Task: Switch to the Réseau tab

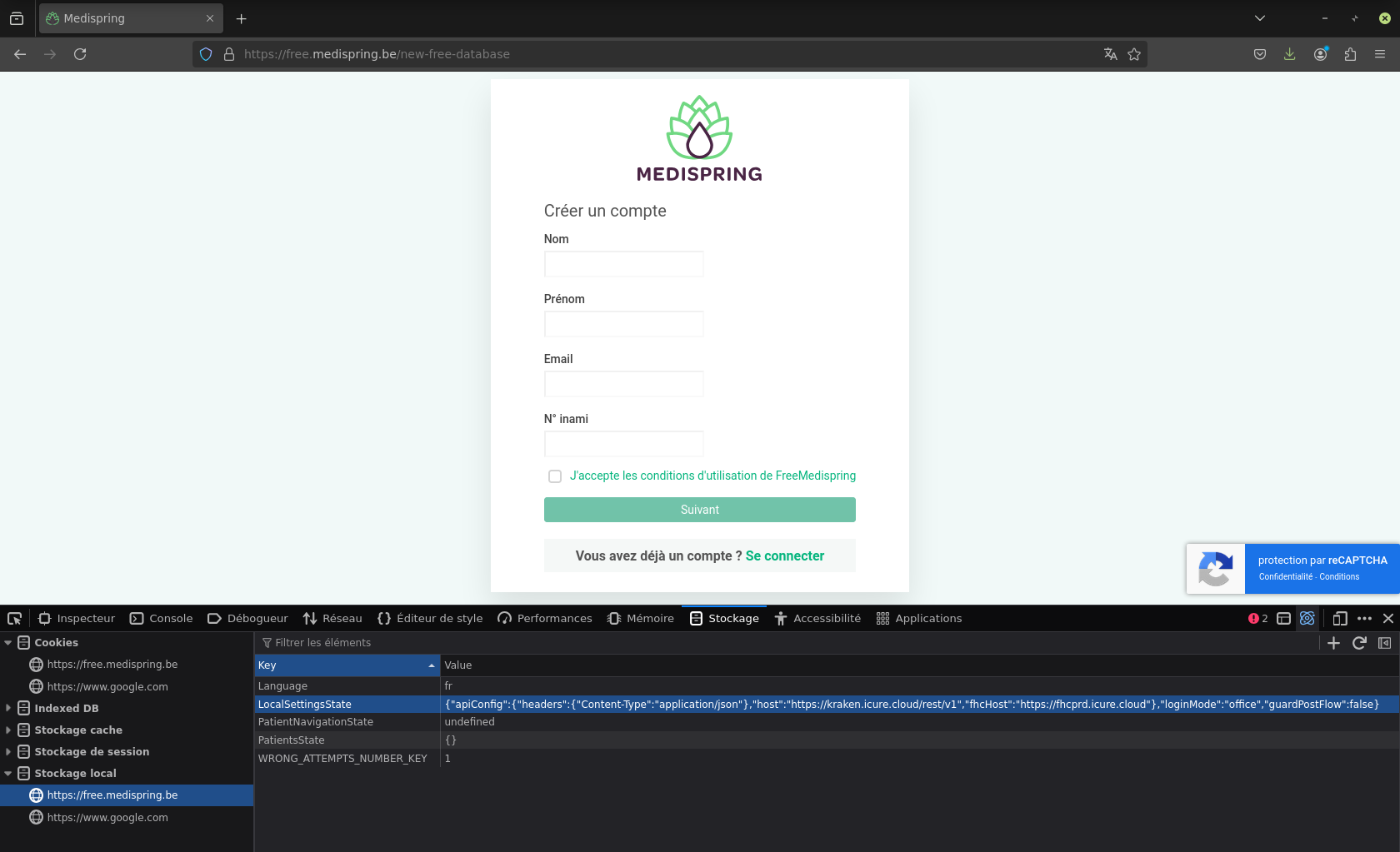Action: click(332, 618)
